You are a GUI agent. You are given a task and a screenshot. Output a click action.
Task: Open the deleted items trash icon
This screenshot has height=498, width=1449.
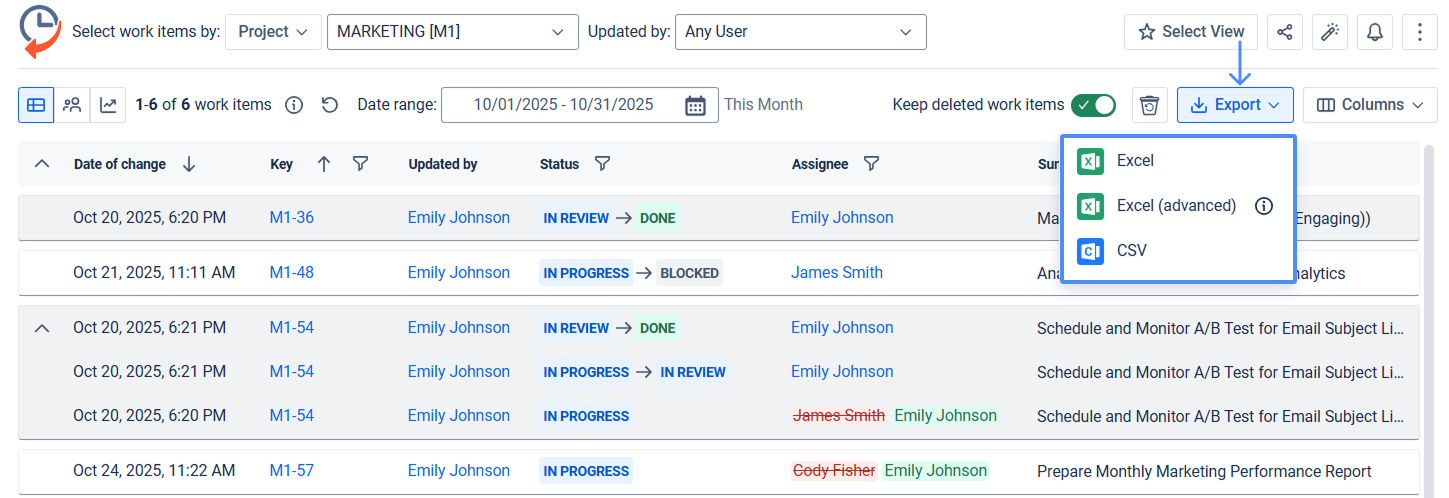[x=1150, y=105]
